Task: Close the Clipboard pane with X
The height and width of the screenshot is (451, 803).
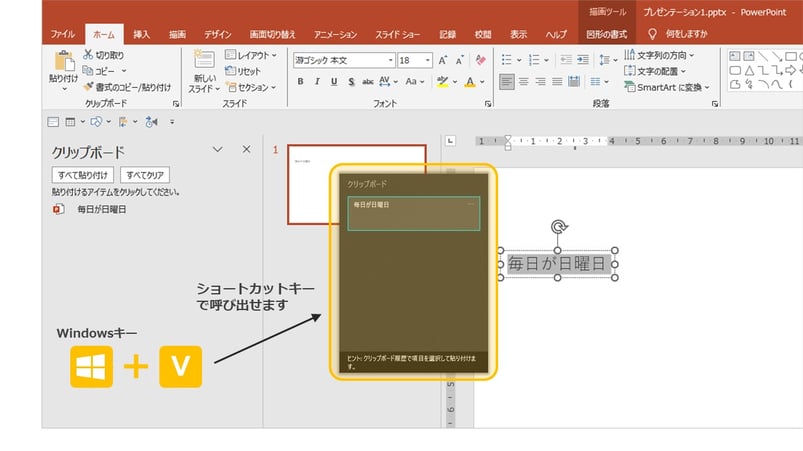Action: [x=246, y=149]
